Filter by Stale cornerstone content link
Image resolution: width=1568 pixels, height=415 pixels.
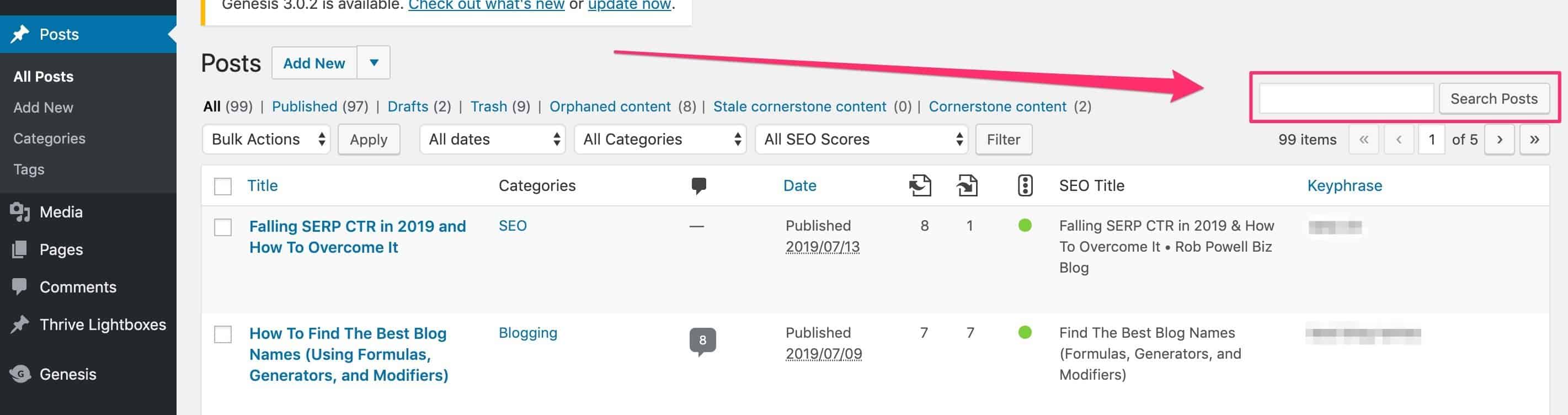(800, 107)
